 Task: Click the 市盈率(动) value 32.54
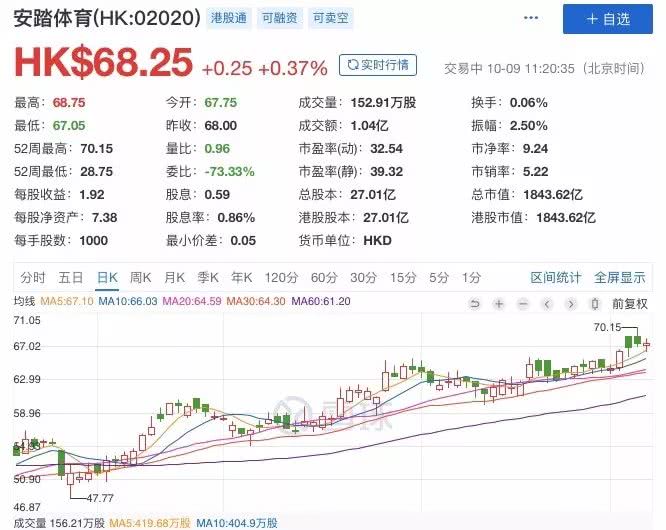[386, 149]
